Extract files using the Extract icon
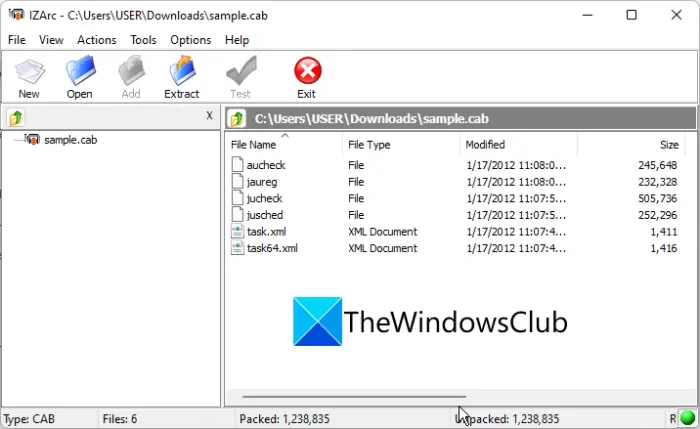Image resolution: width=700 pixels, height=429 pixels. pyautogui.click(x=182, y=71)
